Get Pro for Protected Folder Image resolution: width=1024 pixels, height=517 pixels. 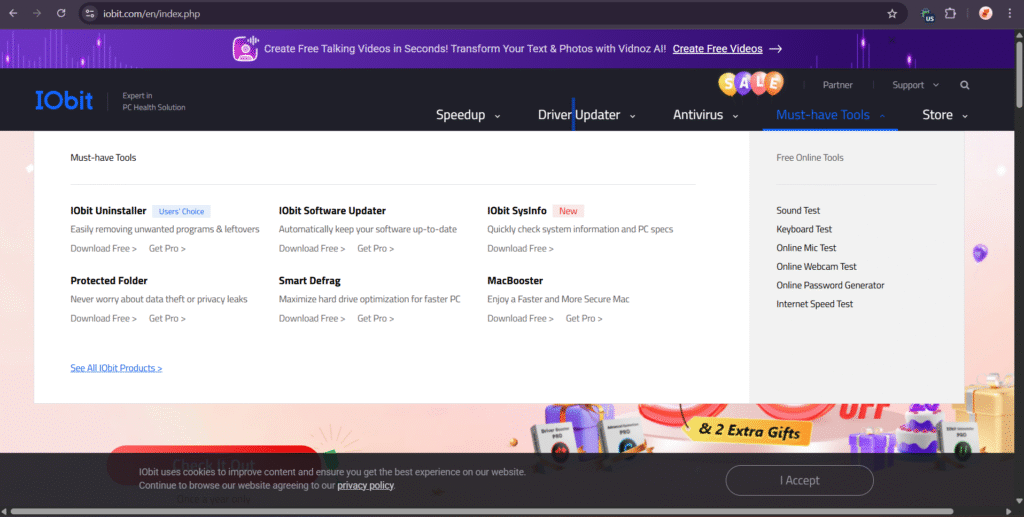pyautogui.click(x=167, y=319)
